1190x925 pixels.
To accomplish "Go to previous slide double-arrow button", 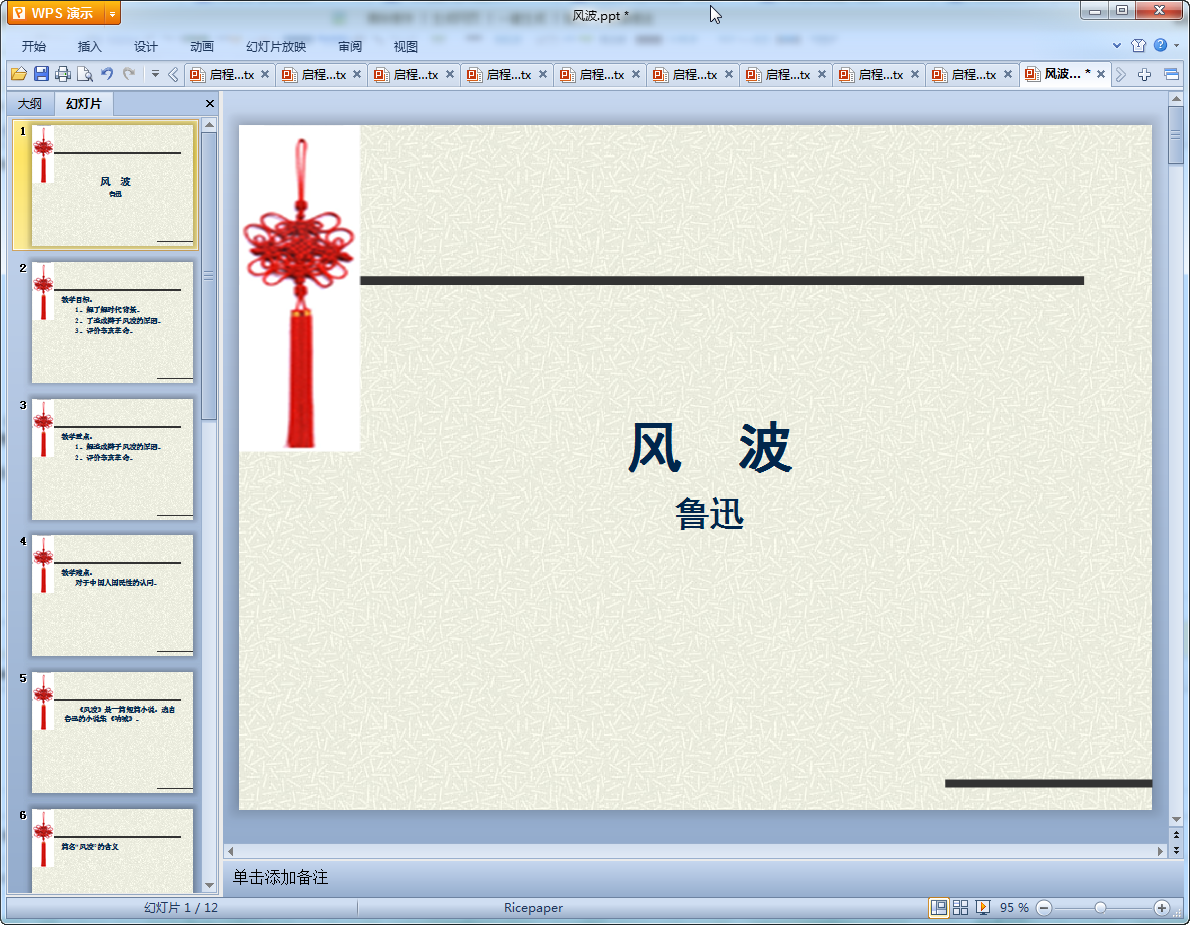I will pos(1176,835).
